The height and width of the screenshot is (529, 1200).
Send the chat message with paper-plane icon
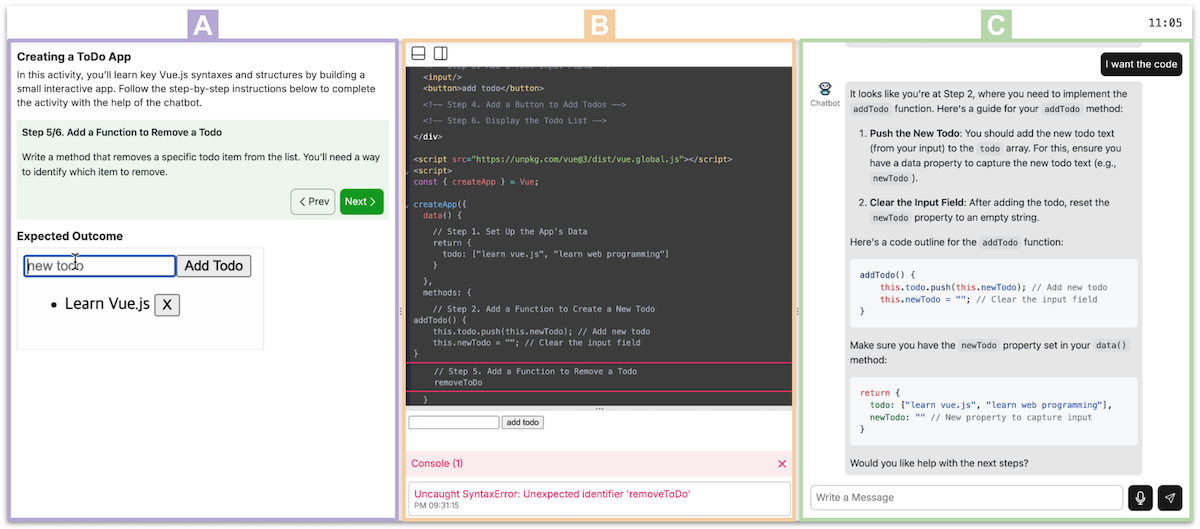tap(1169, 497)
